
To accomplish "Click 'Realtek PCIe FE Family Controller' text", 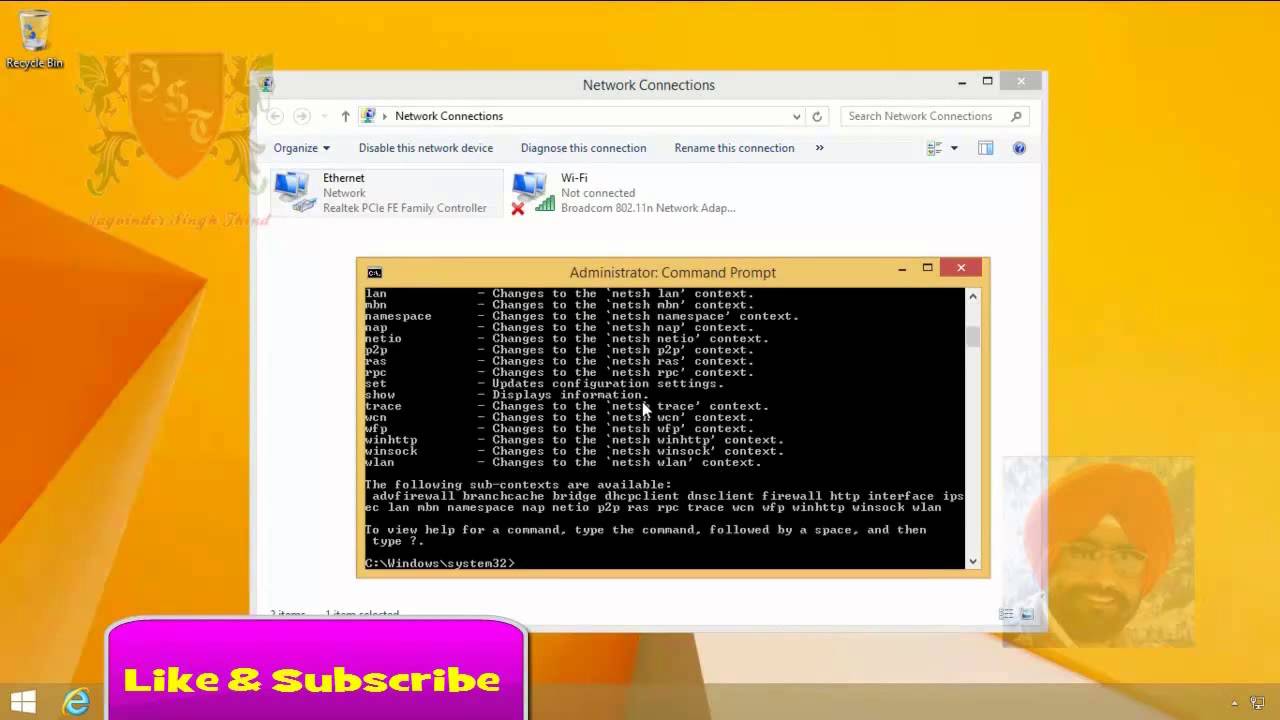I will (x=405, y=208).
